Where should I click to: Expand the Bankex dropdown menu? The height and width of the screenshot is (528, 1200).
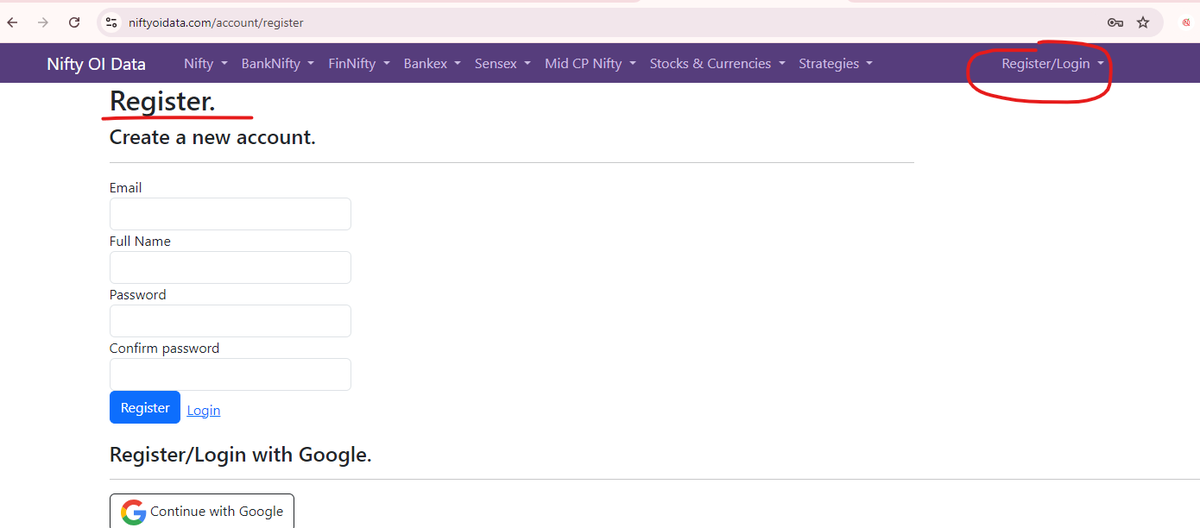click(432, 64)
